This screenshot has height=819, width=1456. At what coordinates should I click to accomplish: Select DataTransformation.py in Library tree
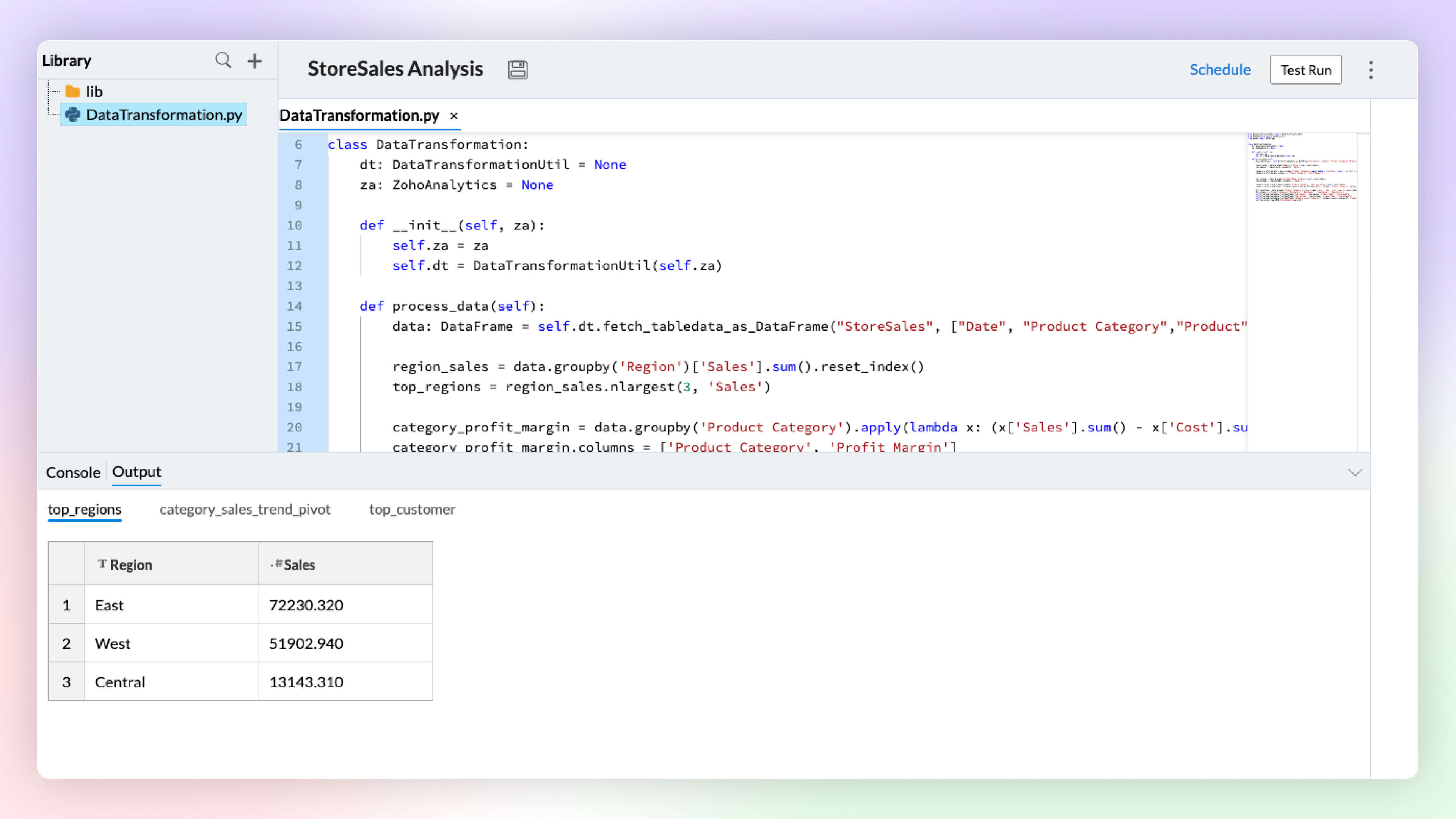(x=164, y=115)
